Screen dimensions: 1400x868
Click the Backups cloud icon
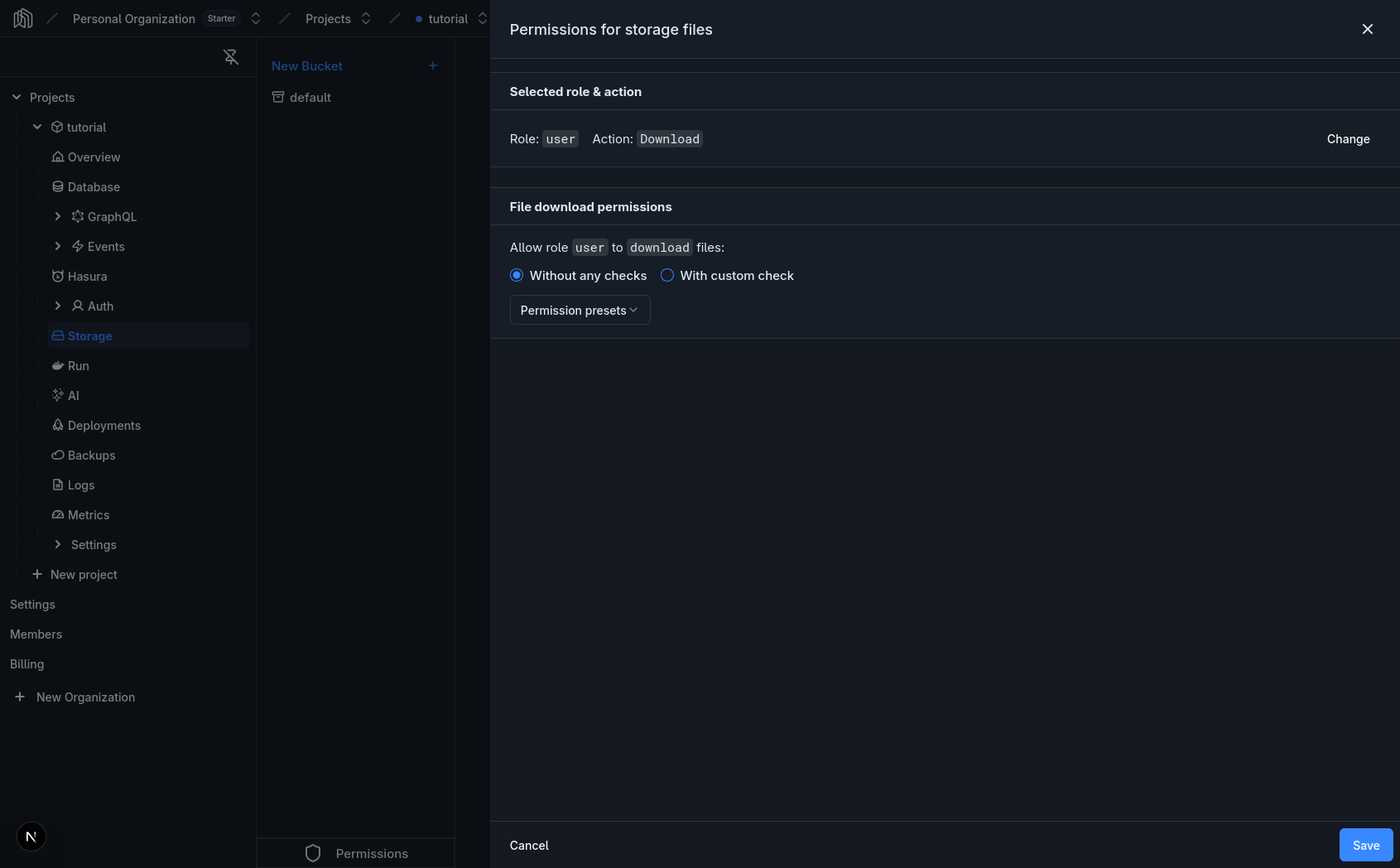coord(58,455)
